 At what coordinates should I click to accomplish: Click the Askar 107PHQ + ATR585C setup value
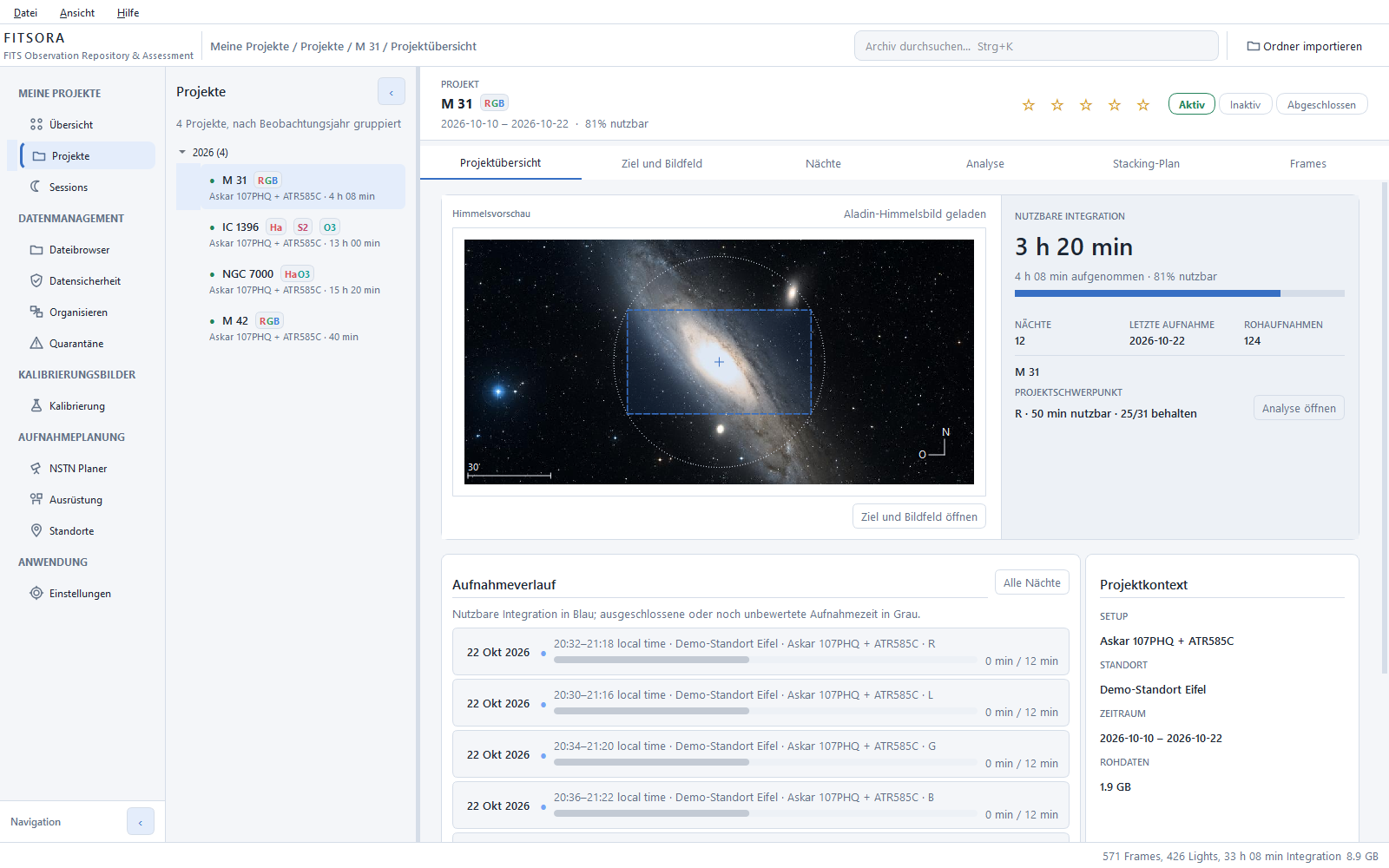click(x=1167, y=641)
